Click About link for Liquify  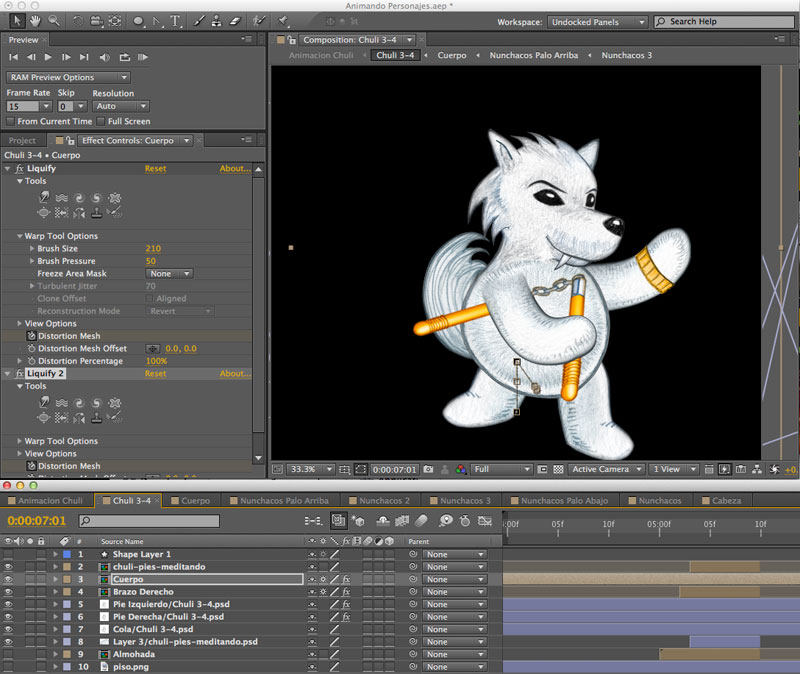[235, 168]
